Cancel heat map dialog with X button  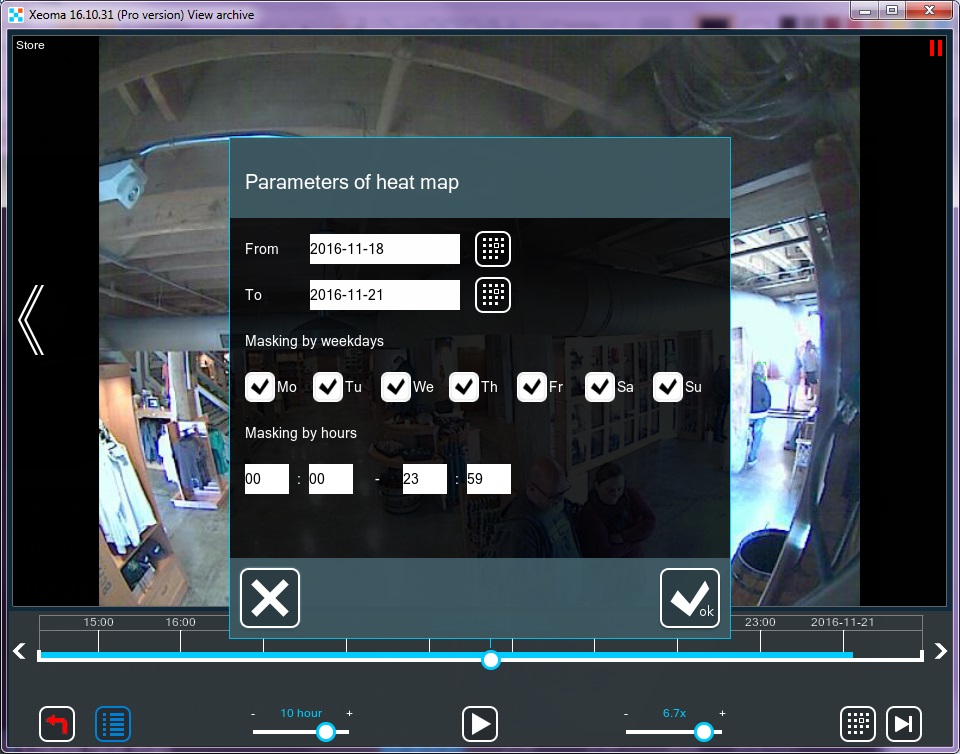[270, 598]
